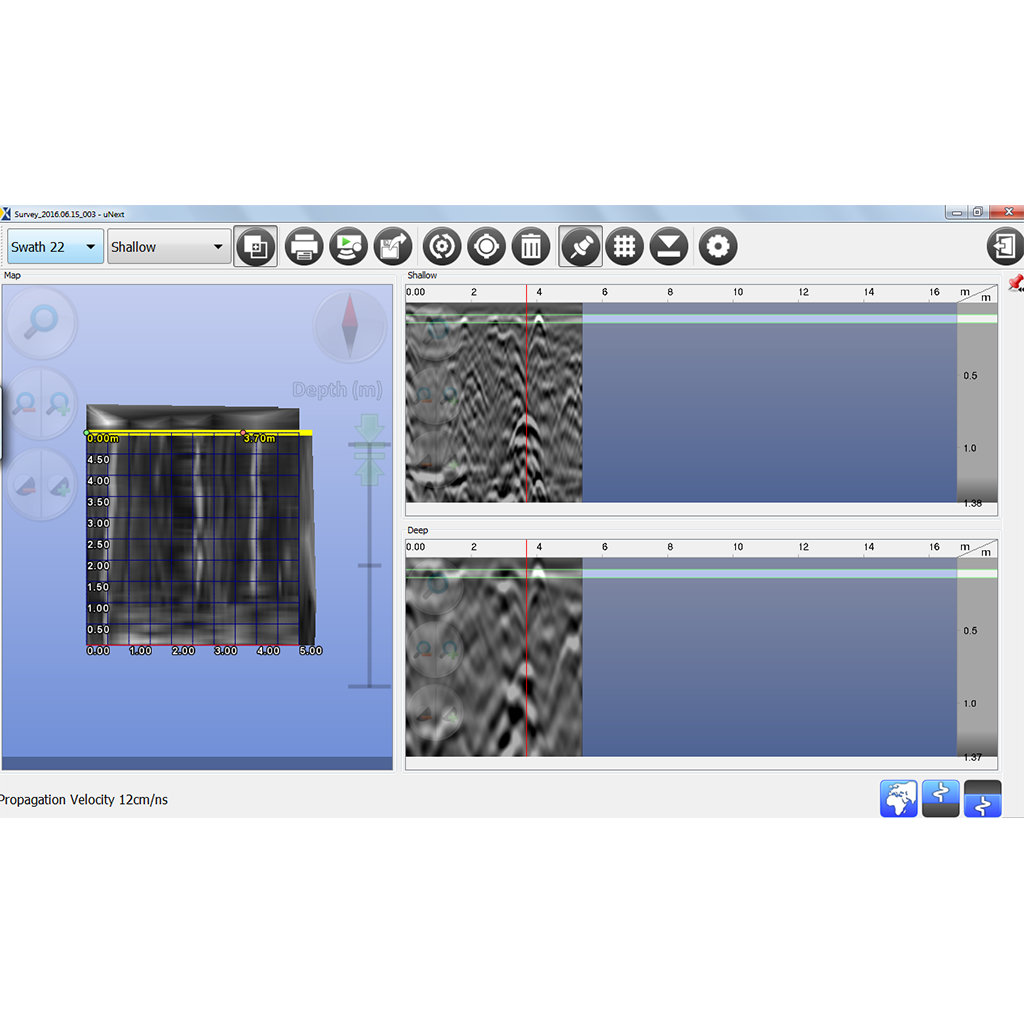Click the Depth (m) slider track
This screenshot has width=1024, height=1024.
370,565
